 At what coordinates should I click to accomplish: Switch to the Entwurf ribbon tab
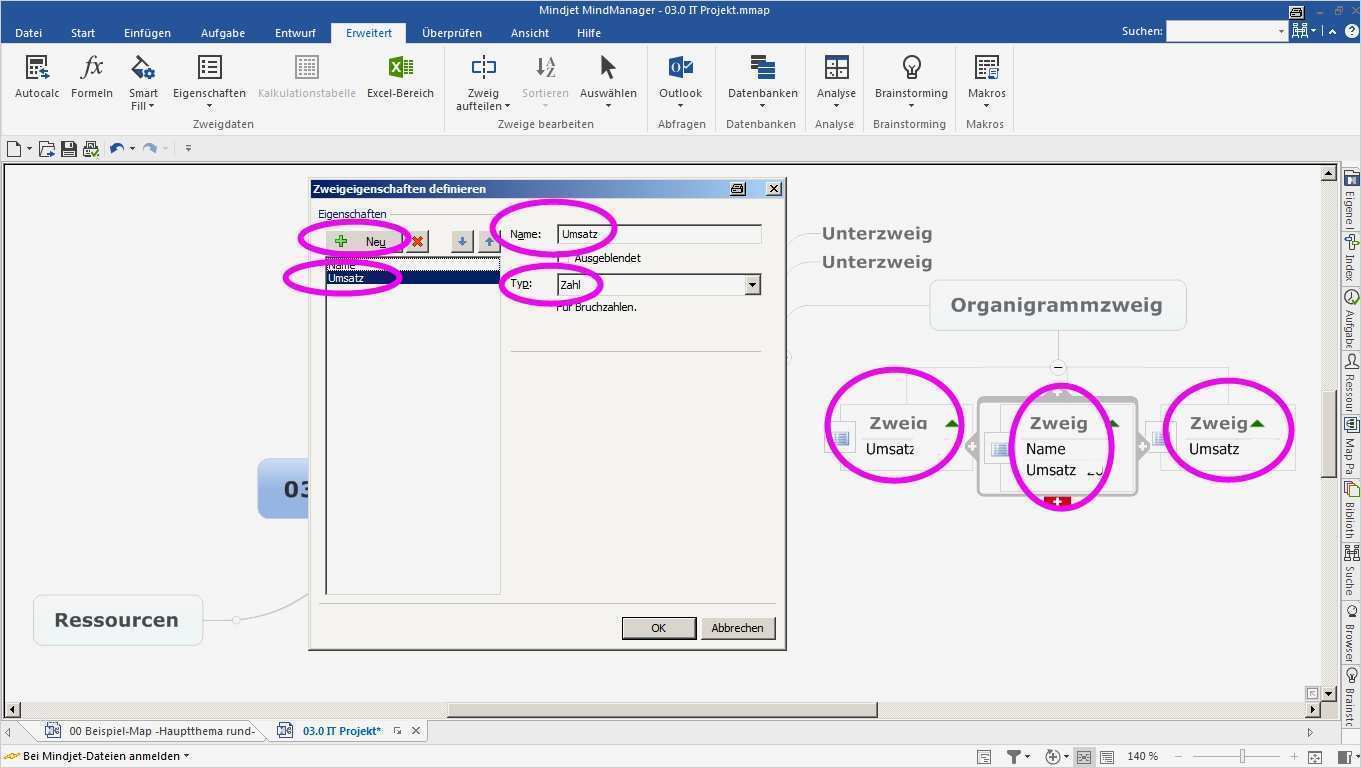[295, 33]
